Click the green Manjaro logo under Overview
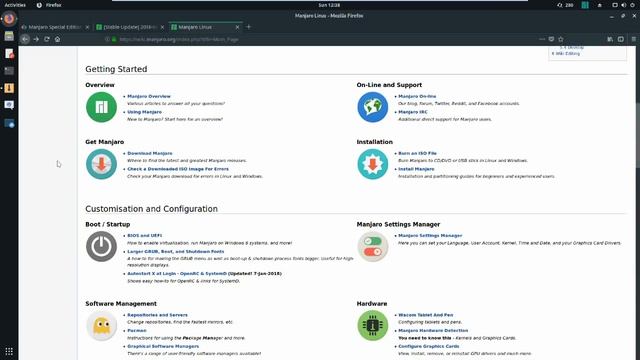This screenshot has width=640, height=360. click(x=101, y=107)
